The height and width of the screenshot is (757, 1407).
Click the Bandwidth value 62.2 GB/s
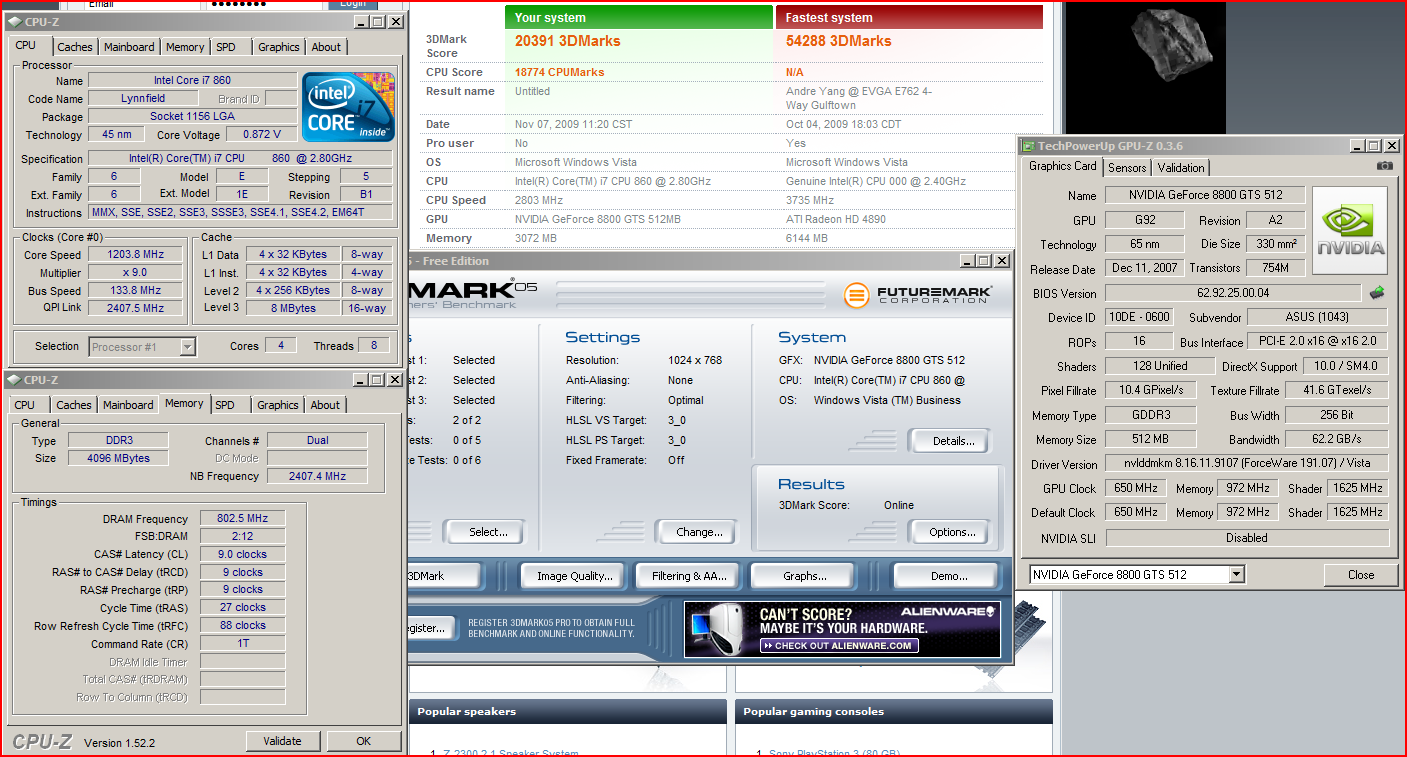coord(1337,440)
